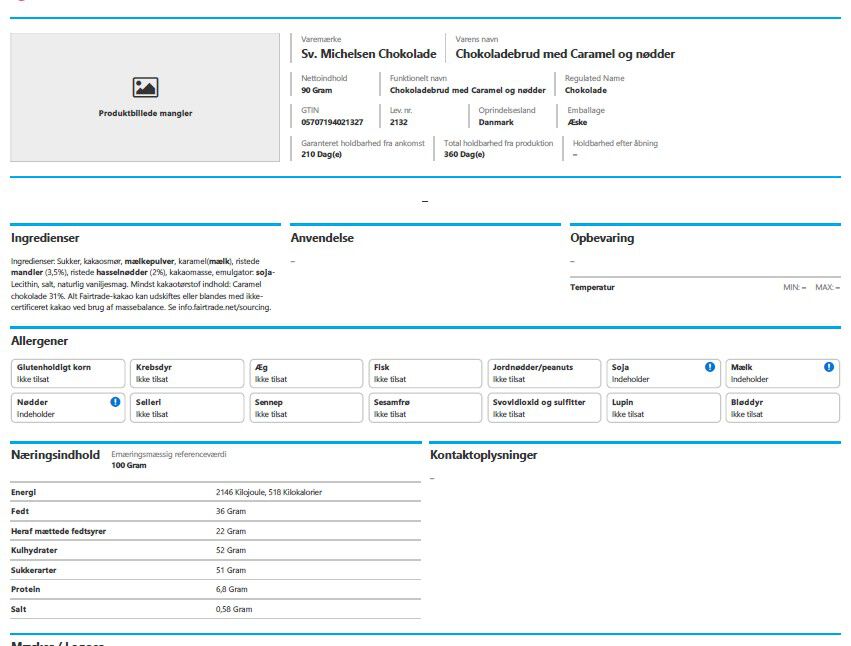Click the packaging value 'Æske'

[577, 122]
